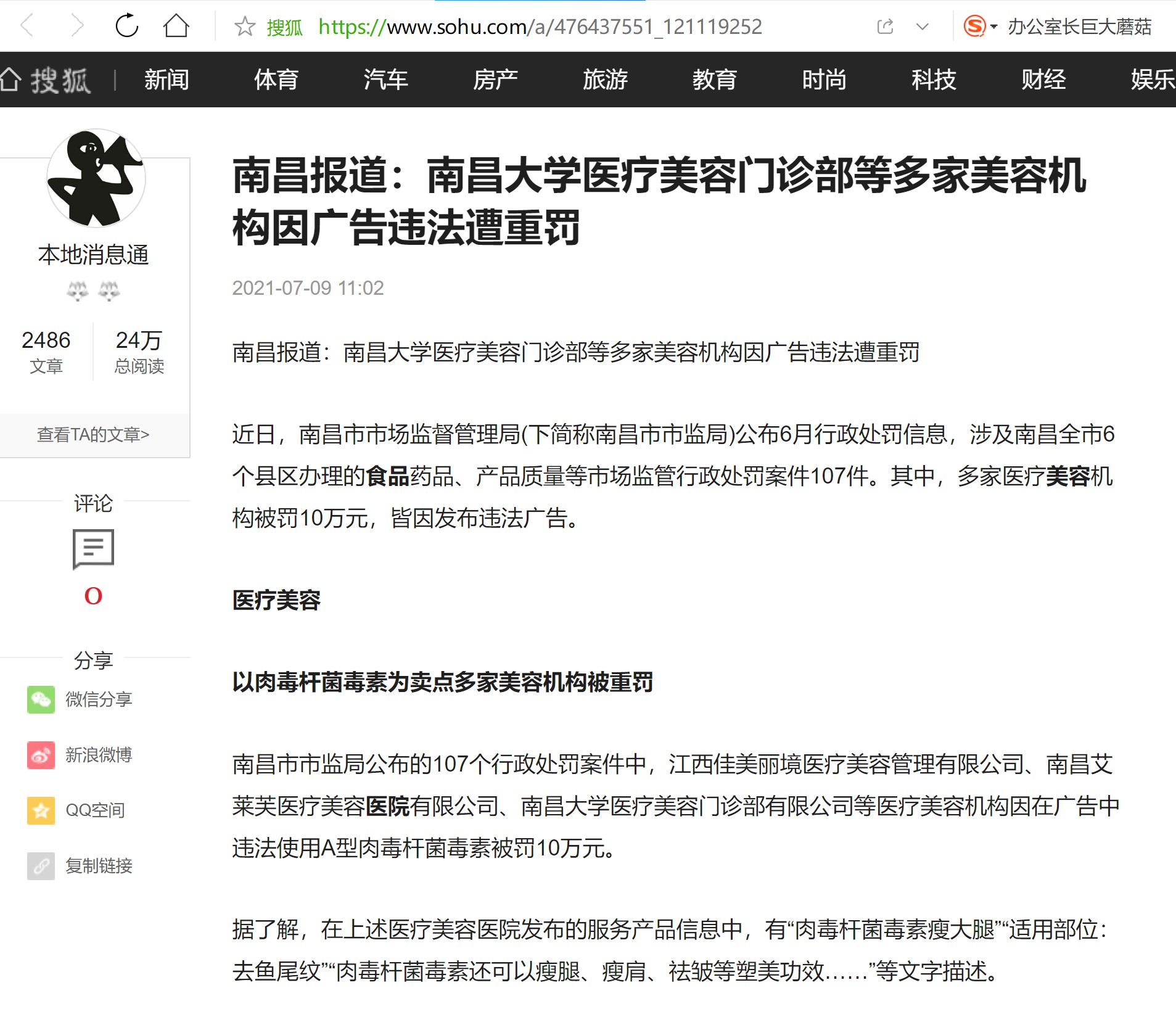The height and width of the screenshot is (1009, 1176).
Task: Open the 娱乐 navigation tab
Action: coord(1153,80)
